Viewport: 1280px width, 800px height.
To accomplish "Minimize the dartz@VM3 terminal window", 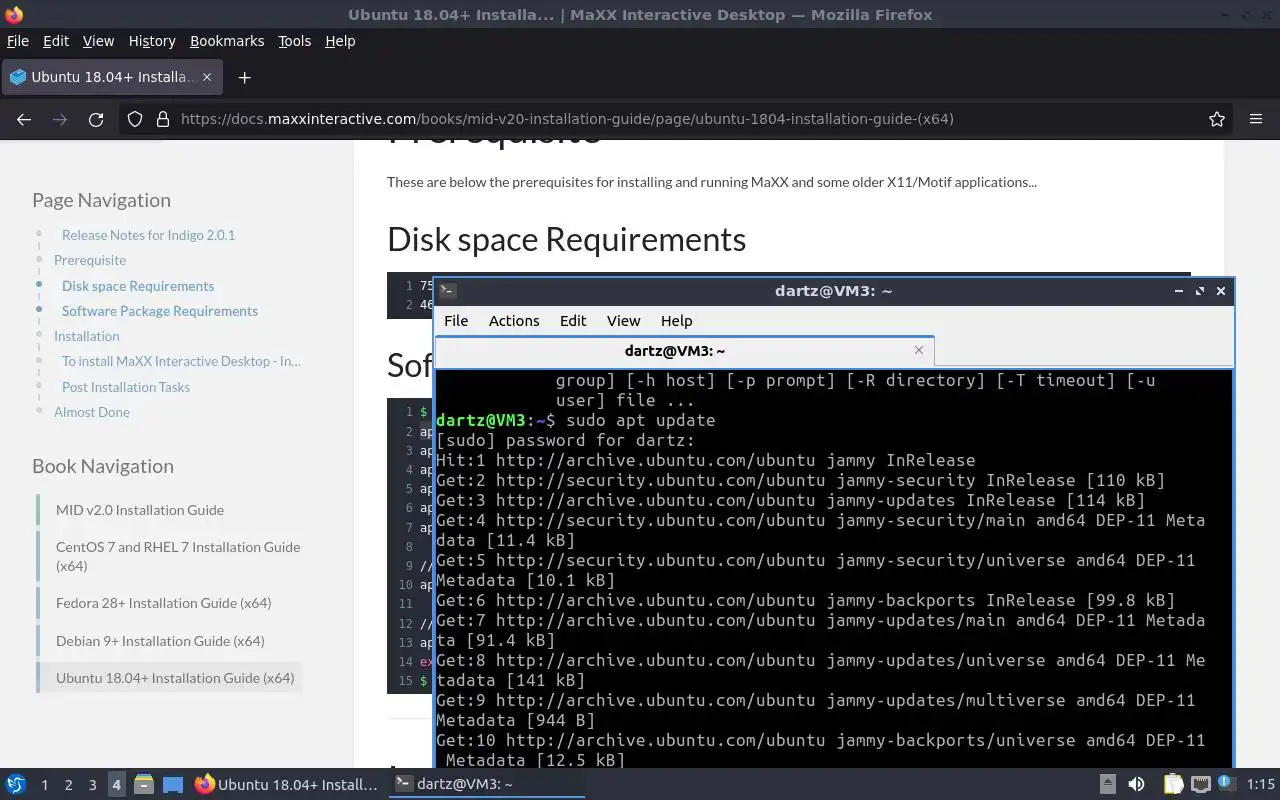I will coord(1179,291).
